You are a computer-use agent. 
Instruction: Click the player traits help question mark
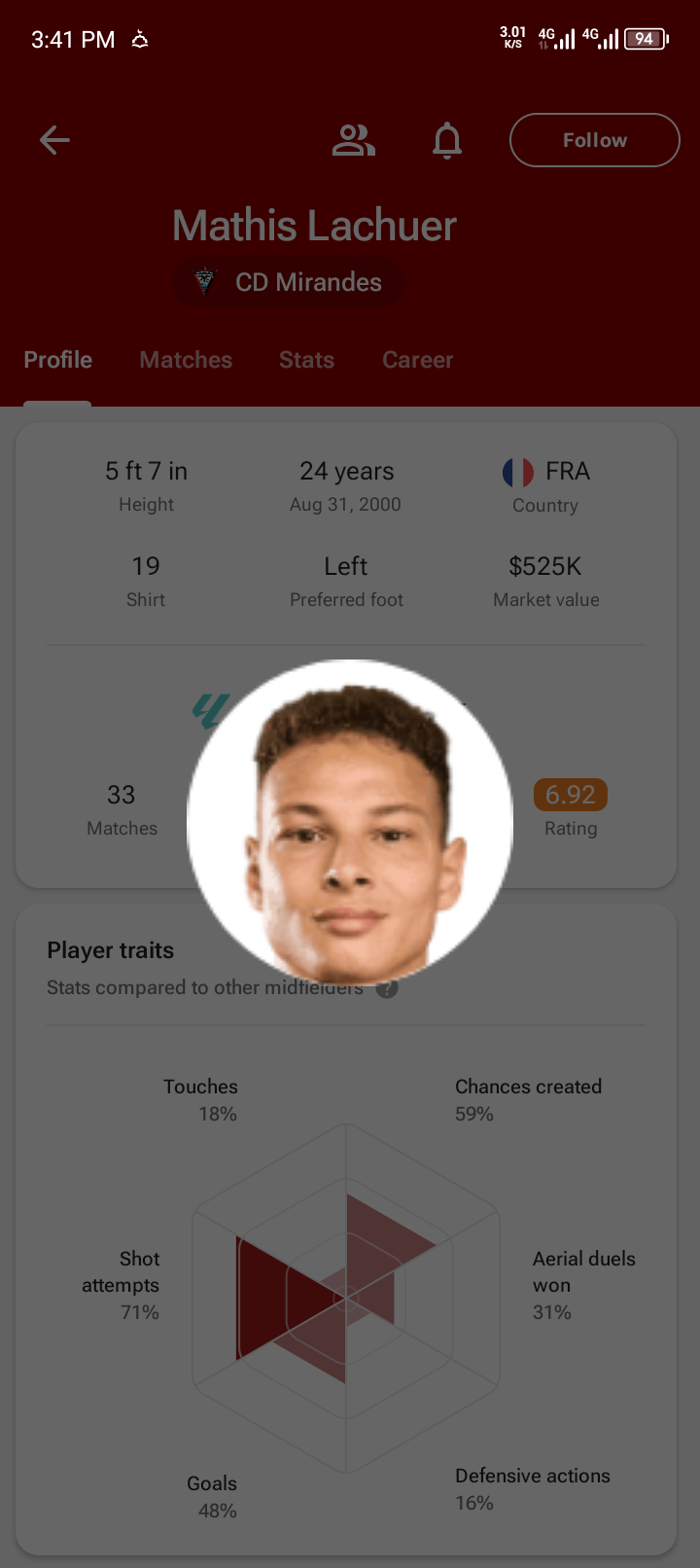[x=387, y=988]
